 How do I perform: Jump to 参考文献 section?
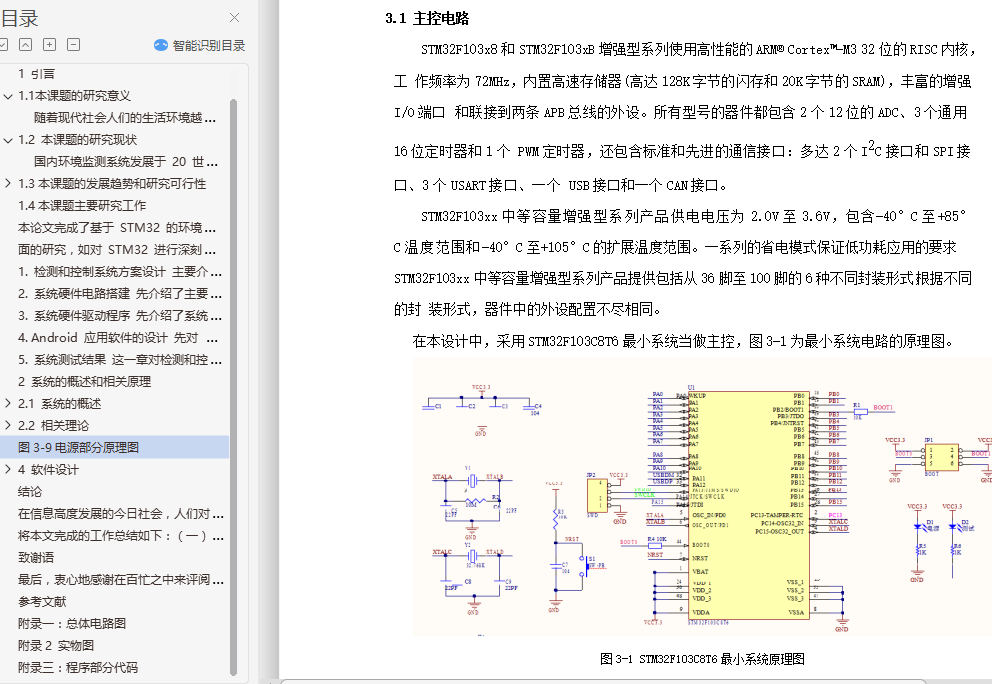coord(42,601)
